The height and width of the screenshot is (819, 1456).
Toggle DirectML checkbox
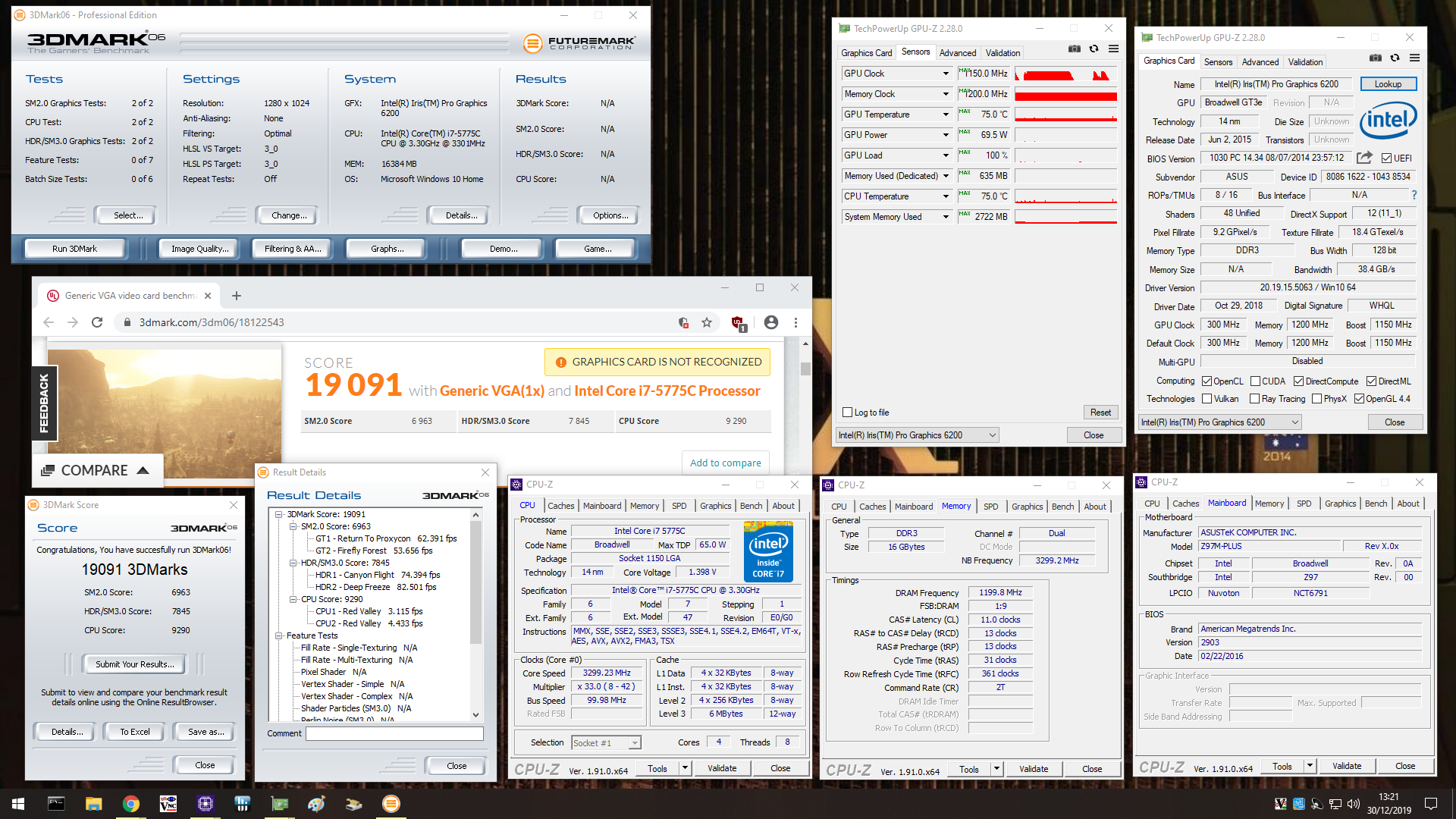1371,381
